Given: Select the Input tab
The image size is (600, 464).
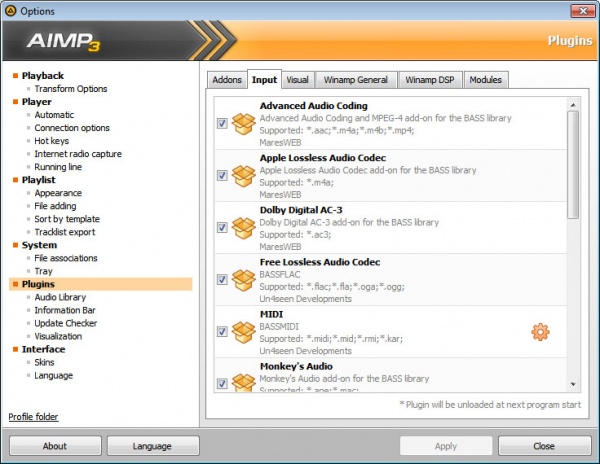Looking at the screenshot, I should point(264,80).
